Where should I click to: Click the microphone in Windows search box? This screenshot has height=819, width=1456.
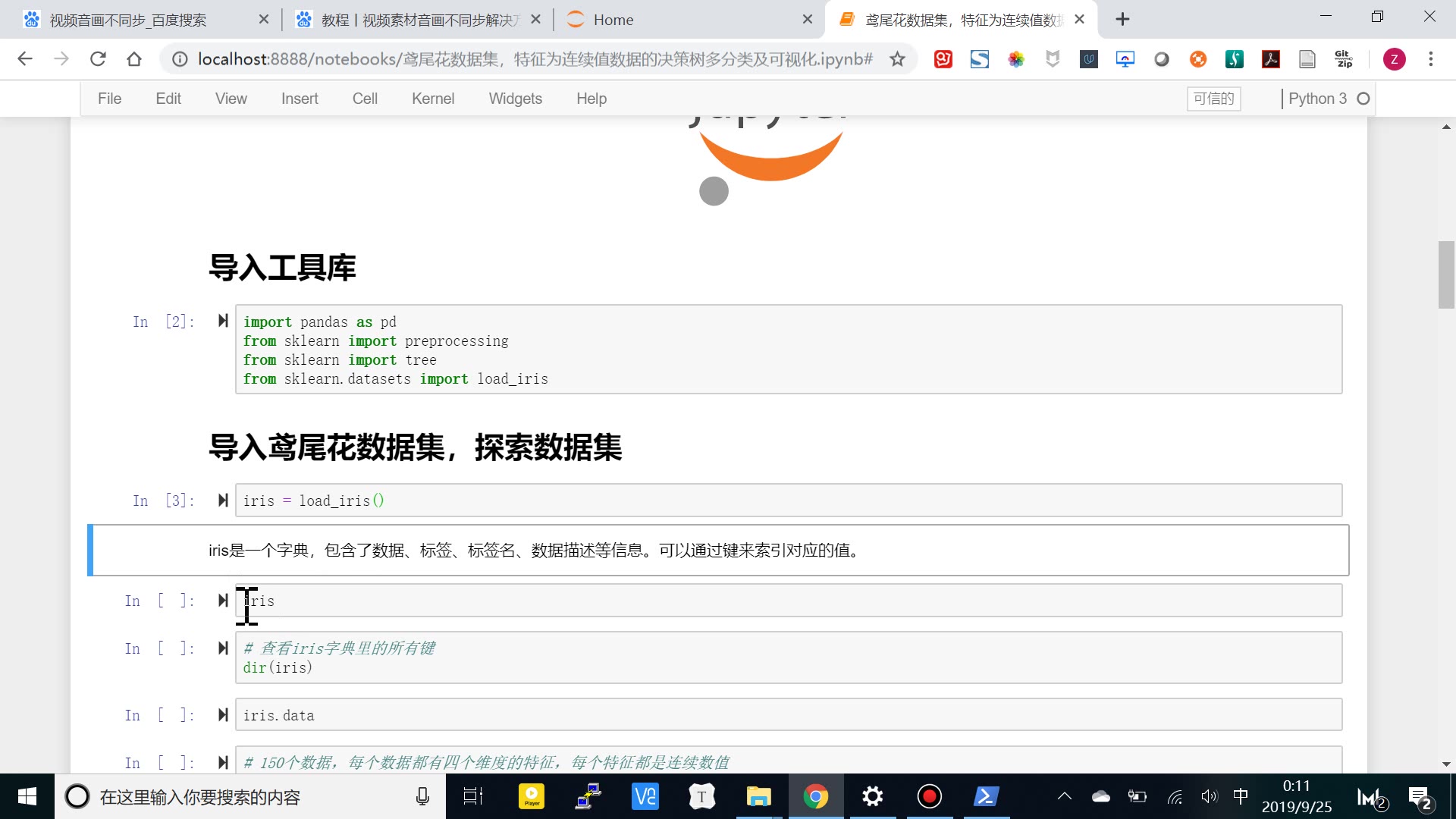[x=422, y=796]
